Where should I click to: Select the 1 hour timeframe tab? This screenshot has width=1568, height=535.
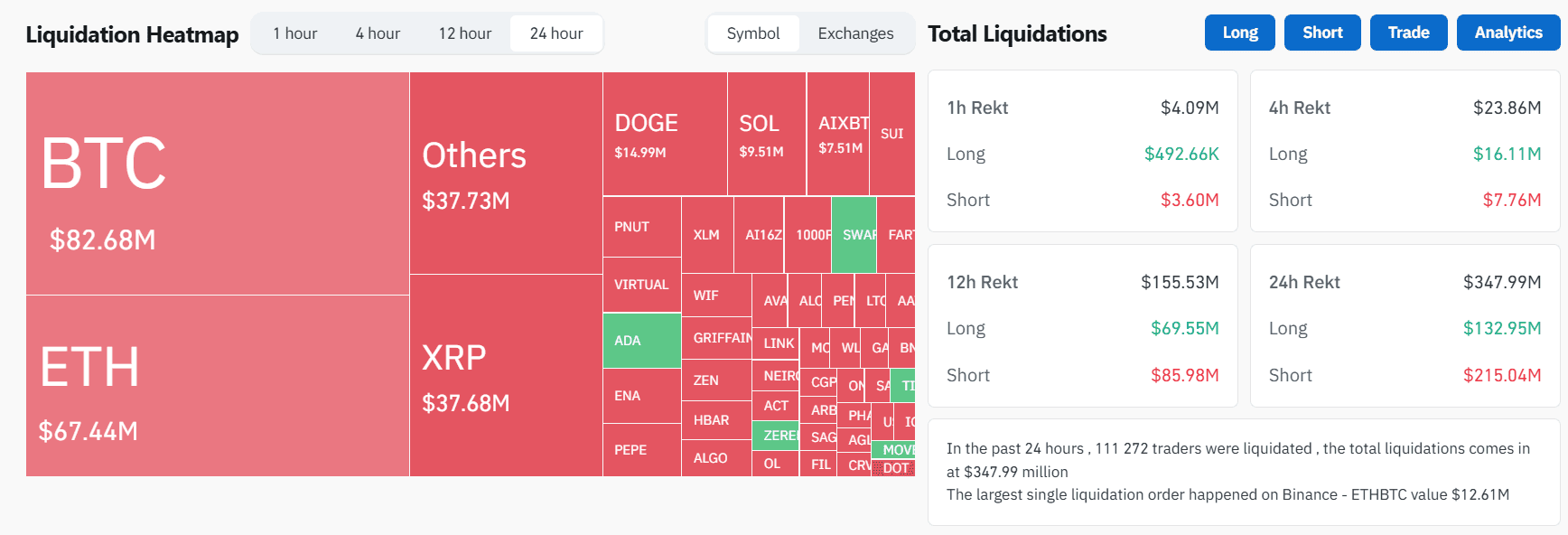[x=295, y=33]
